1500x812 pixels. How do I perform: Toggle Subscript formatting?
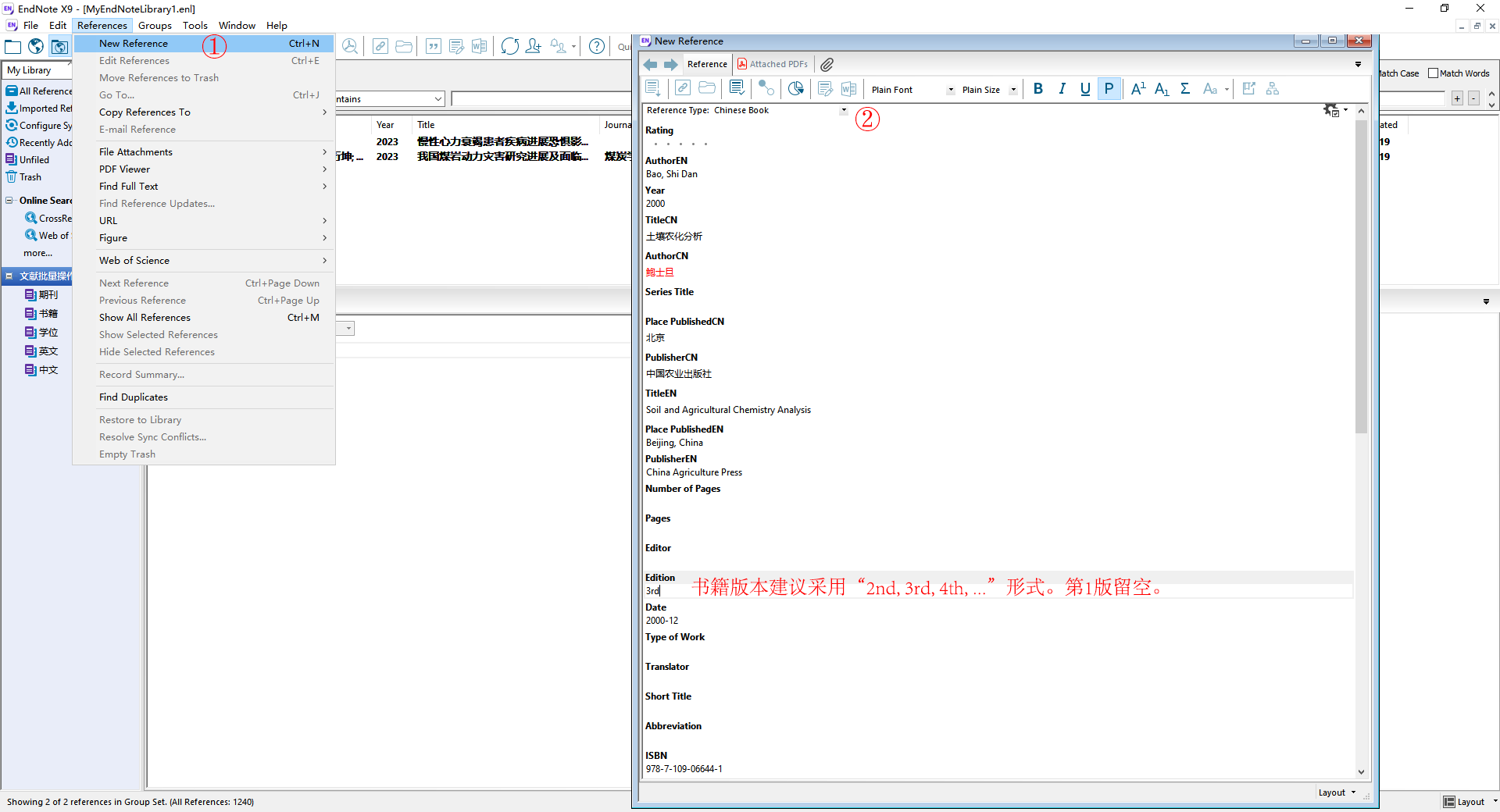click(1162, 88)
